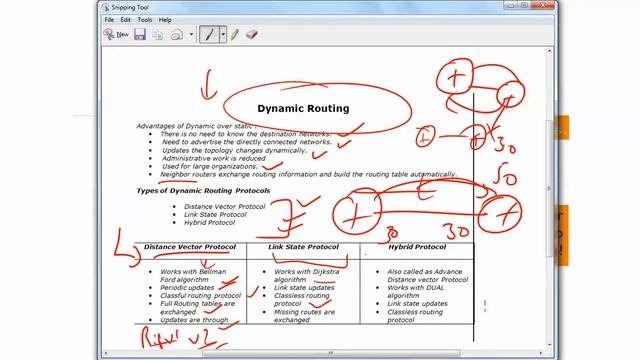Click "Link State Protocol" bullet in types list

(x=215, y=215)
